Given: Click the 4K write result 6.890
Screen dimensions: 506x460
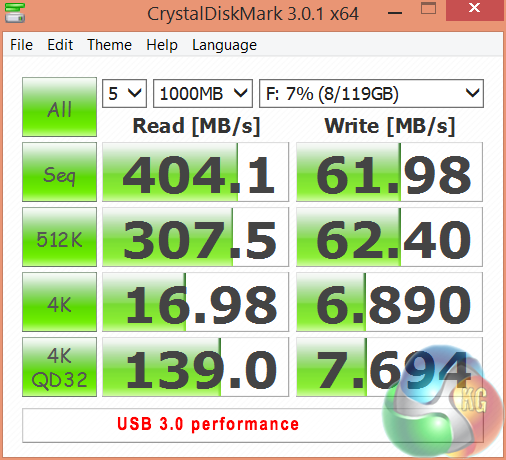Looking at the screenshot, I should click(x=389, y=302).
